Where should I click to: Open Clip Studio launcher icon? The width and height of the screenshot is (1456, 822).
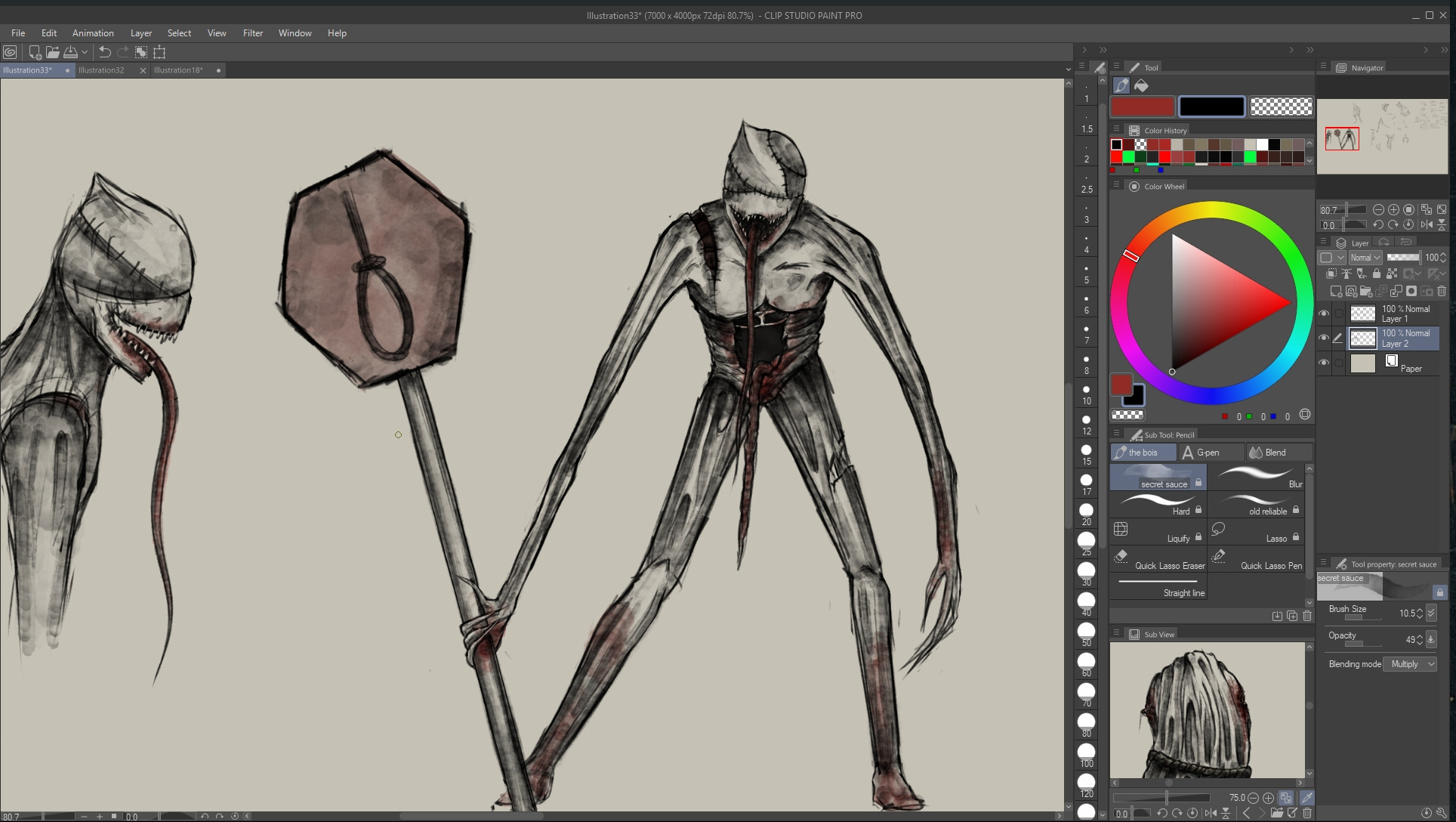(x=10, y=52)
